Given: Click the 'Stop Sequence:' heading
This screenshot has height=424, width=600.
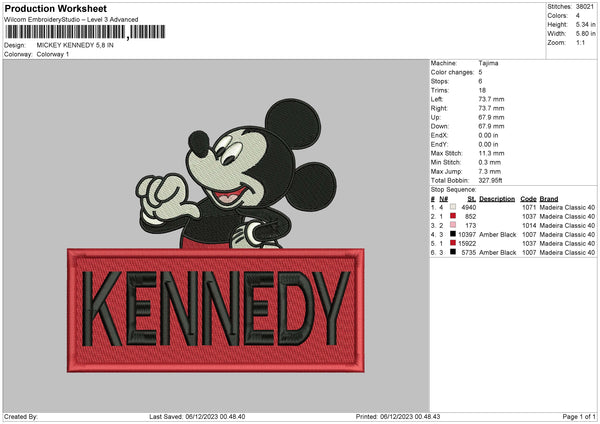Looking at the screenshot, I should [x=453, y=189].
